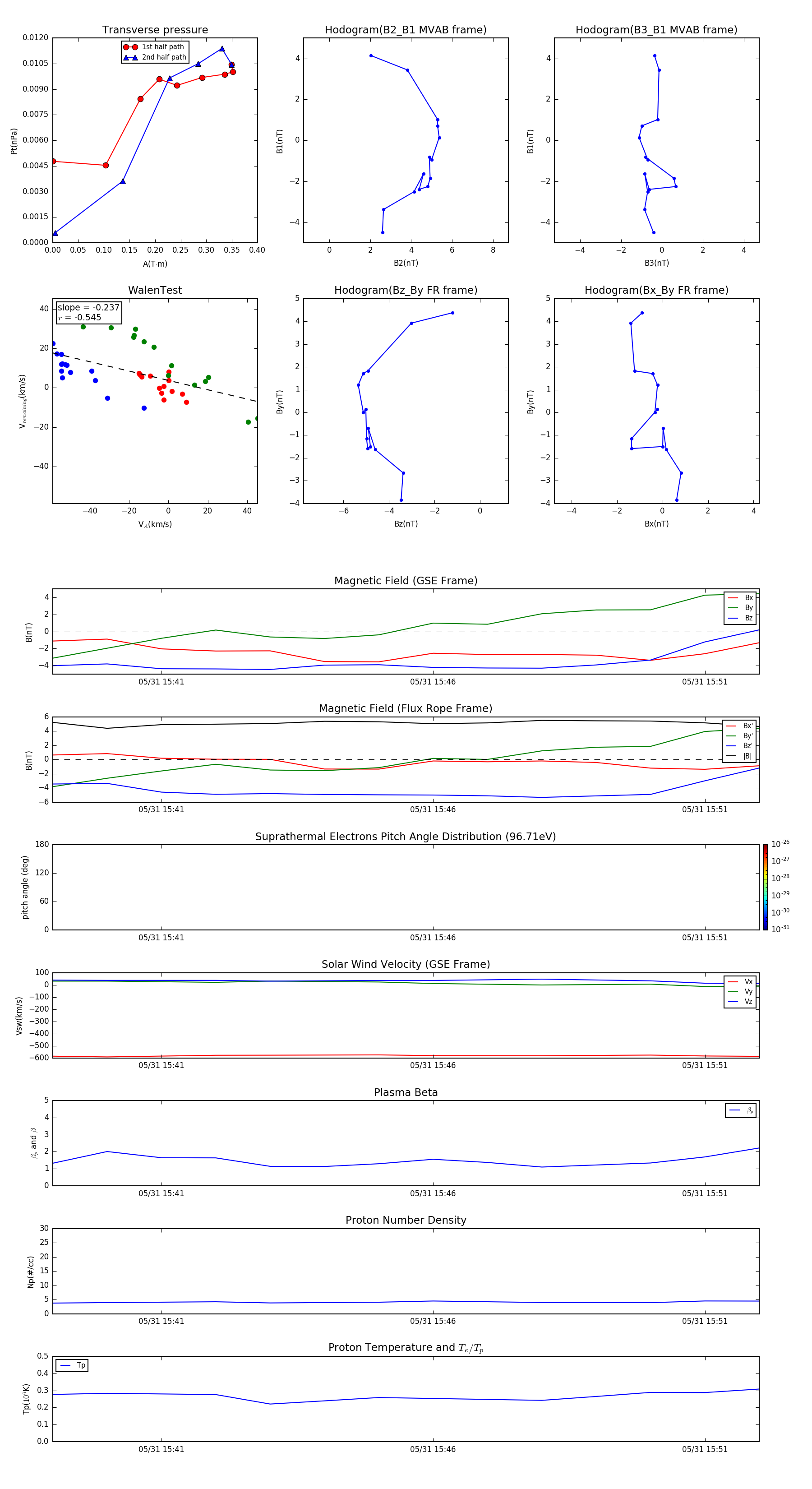This screenshot has height=1489, width=812.
Task: Select the |B| entry in the Flux Rope legend
Action: tap(740, 756)
